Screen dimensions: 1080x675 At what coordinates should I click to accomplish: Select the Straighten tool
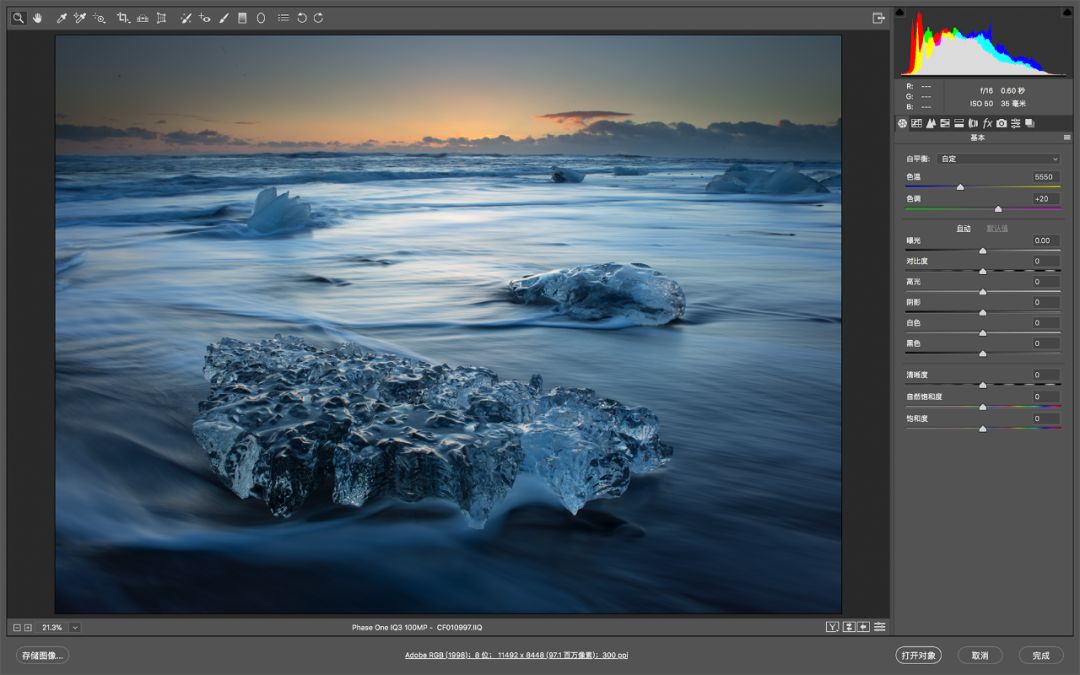[142, 18]
